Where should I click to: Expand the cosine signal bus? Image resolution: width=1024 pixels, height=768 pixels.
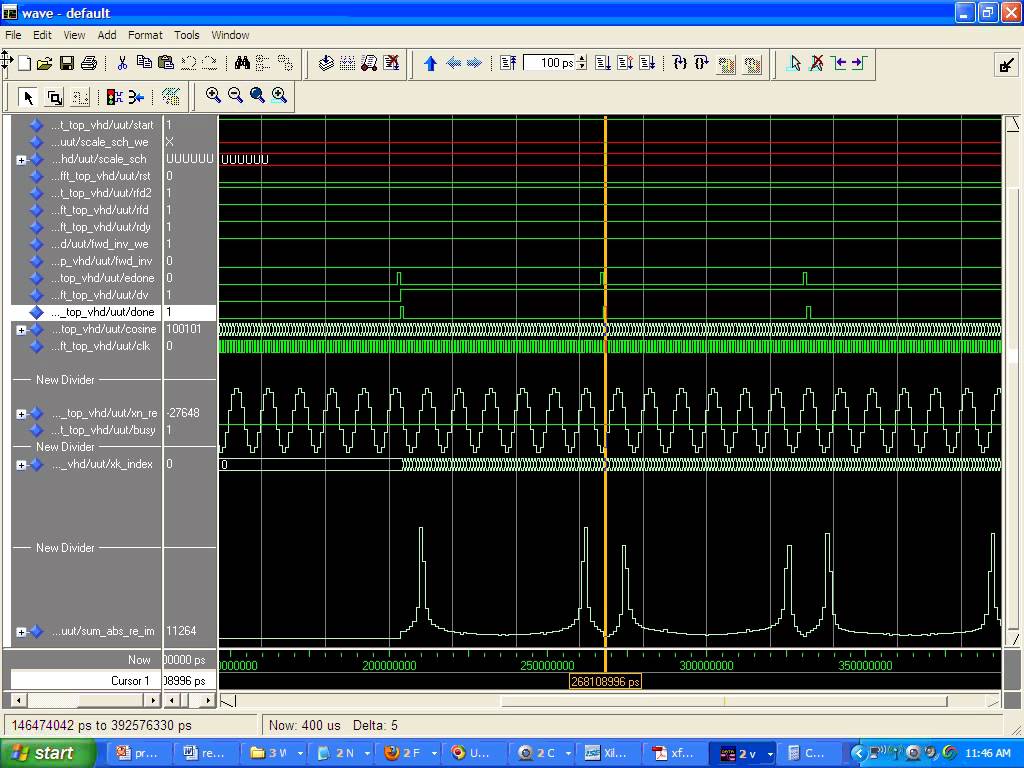point(21,330)
